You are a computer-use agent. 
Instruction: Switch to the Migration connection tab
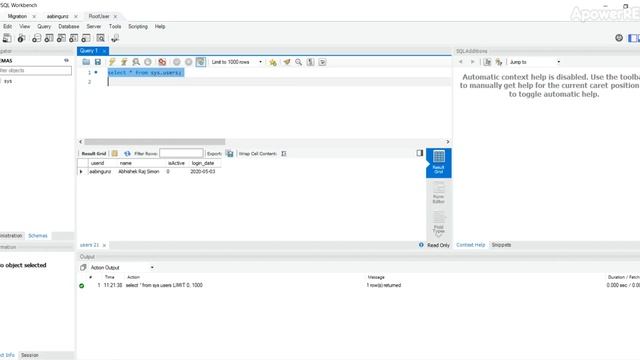click(17, 16)
